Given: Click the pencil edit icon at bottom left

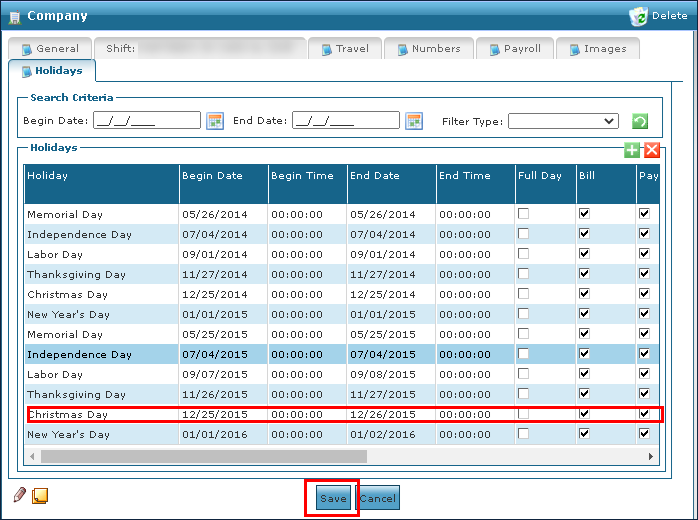Looking at the screenshot, I should (19, 495).
